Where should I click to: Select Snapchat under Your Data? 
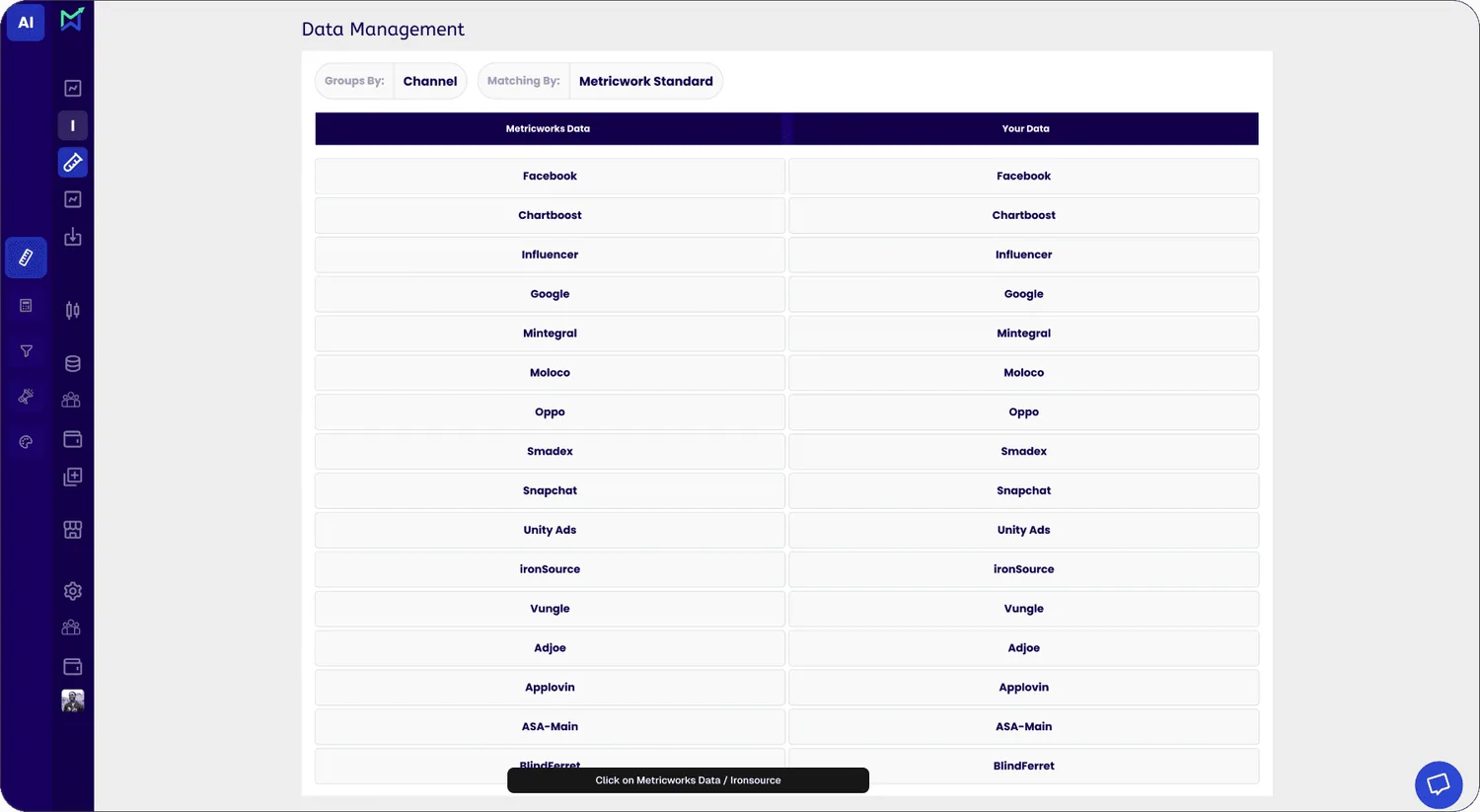[1023, 490]
